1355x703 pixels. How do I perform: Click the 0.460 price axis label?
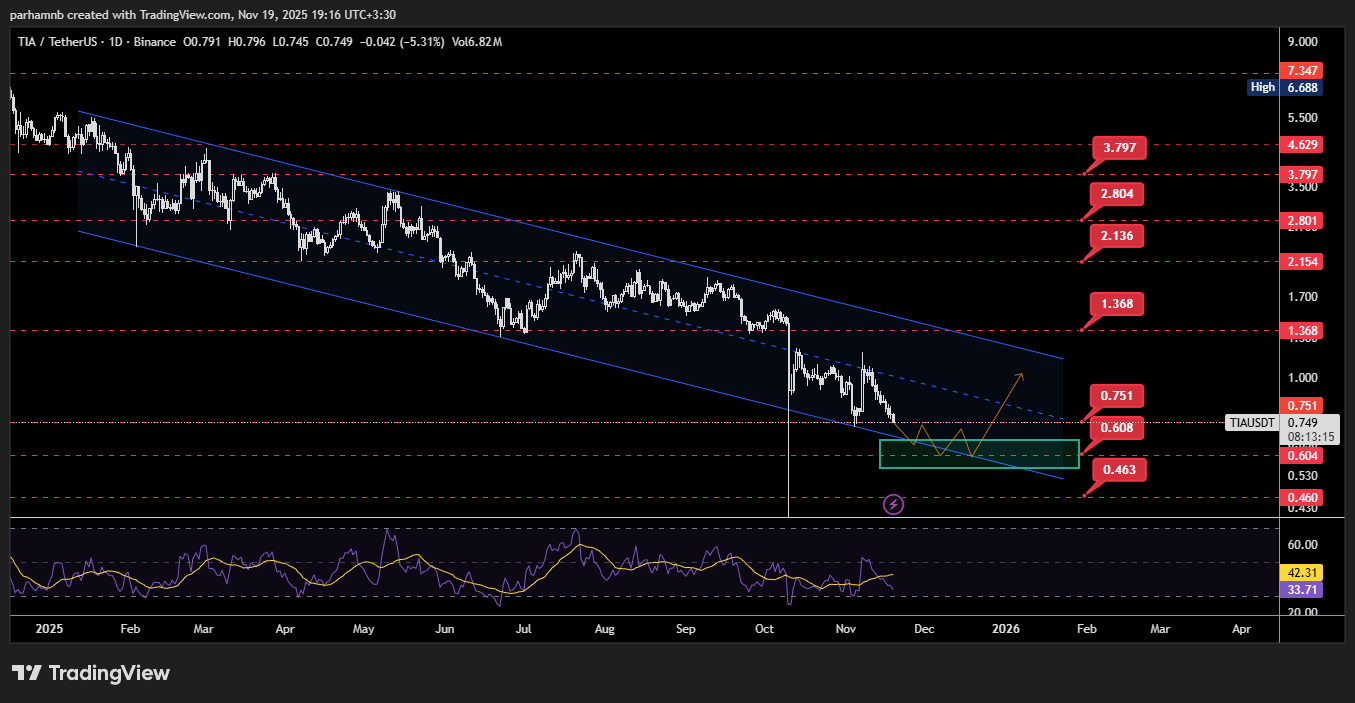[x=1304, y=497]
